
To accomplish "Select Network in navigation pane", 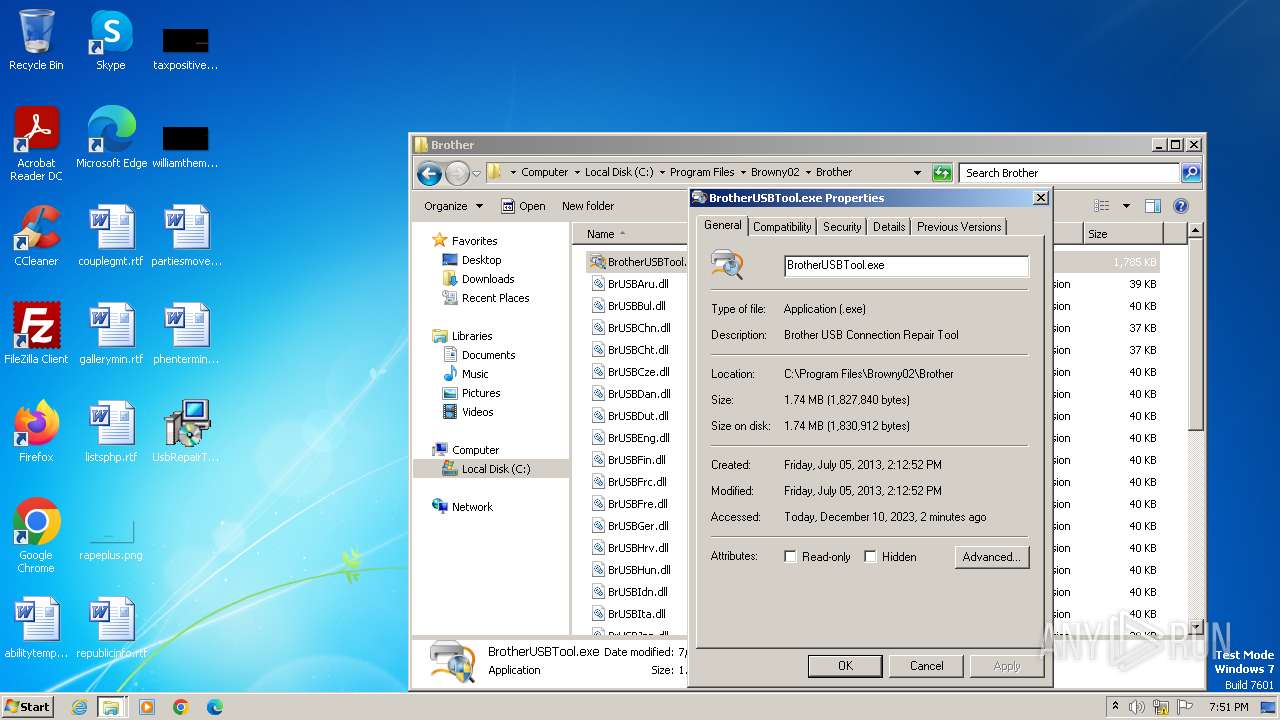I will click(x=472, y=507).
